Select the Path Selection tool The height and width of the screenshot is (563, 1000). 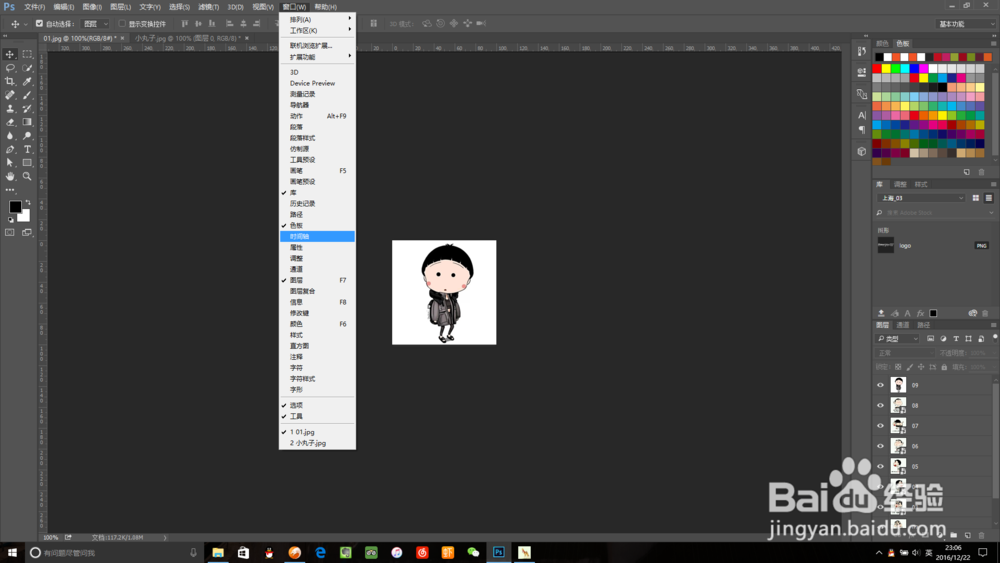(10, 163)
